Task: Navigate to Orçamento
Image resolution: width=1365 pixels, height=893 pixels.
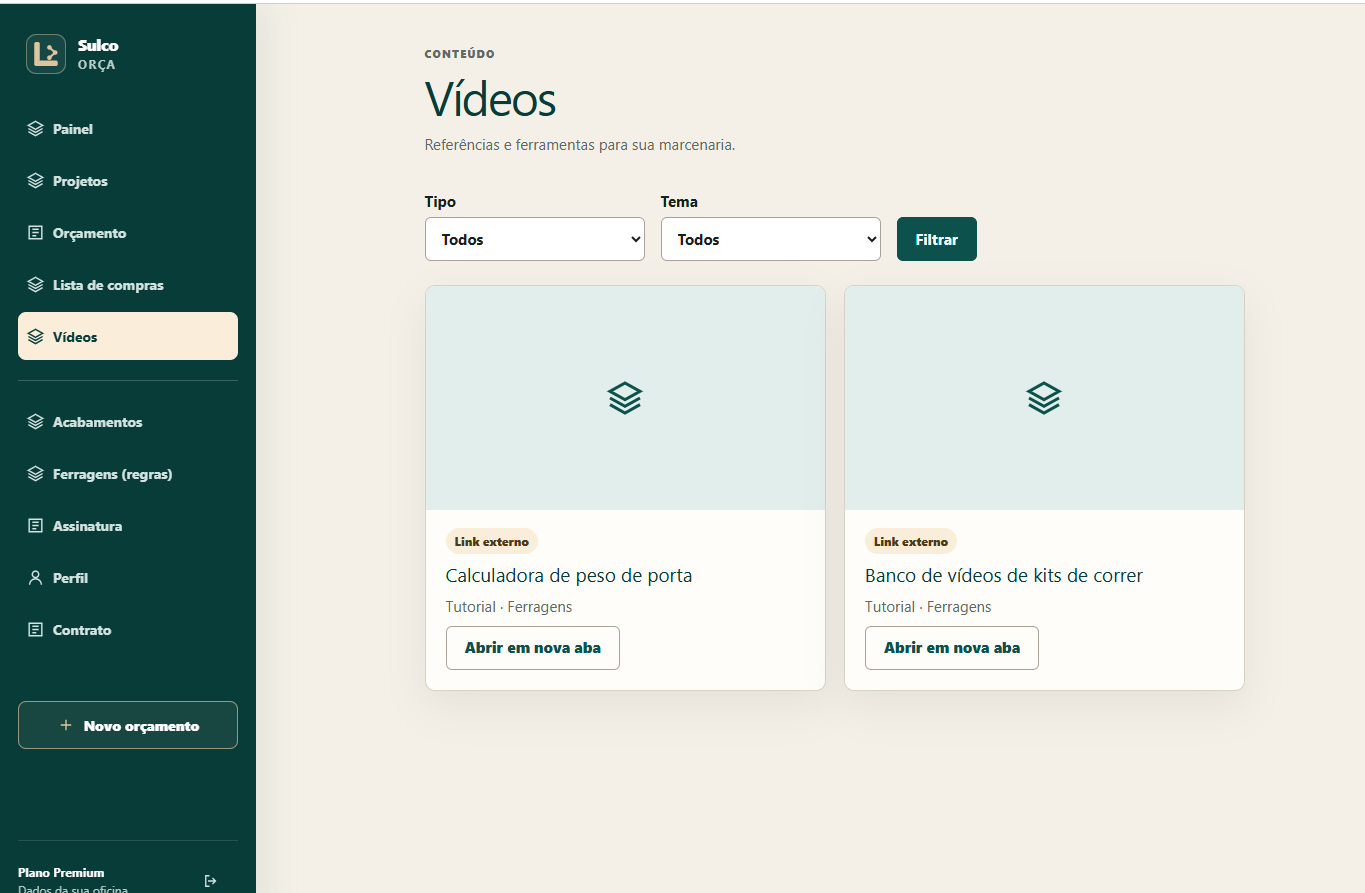Action: point(128,233)
